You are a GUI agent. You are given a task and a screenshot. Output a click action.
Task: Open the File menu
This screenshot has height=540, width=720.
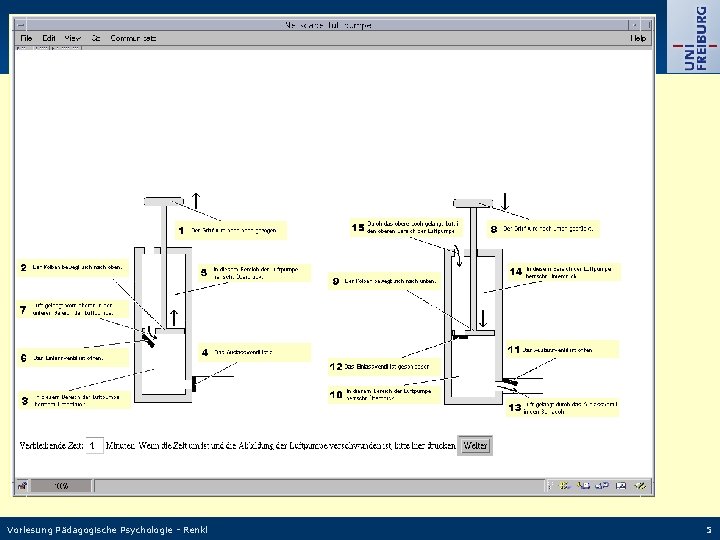point(26,38)
